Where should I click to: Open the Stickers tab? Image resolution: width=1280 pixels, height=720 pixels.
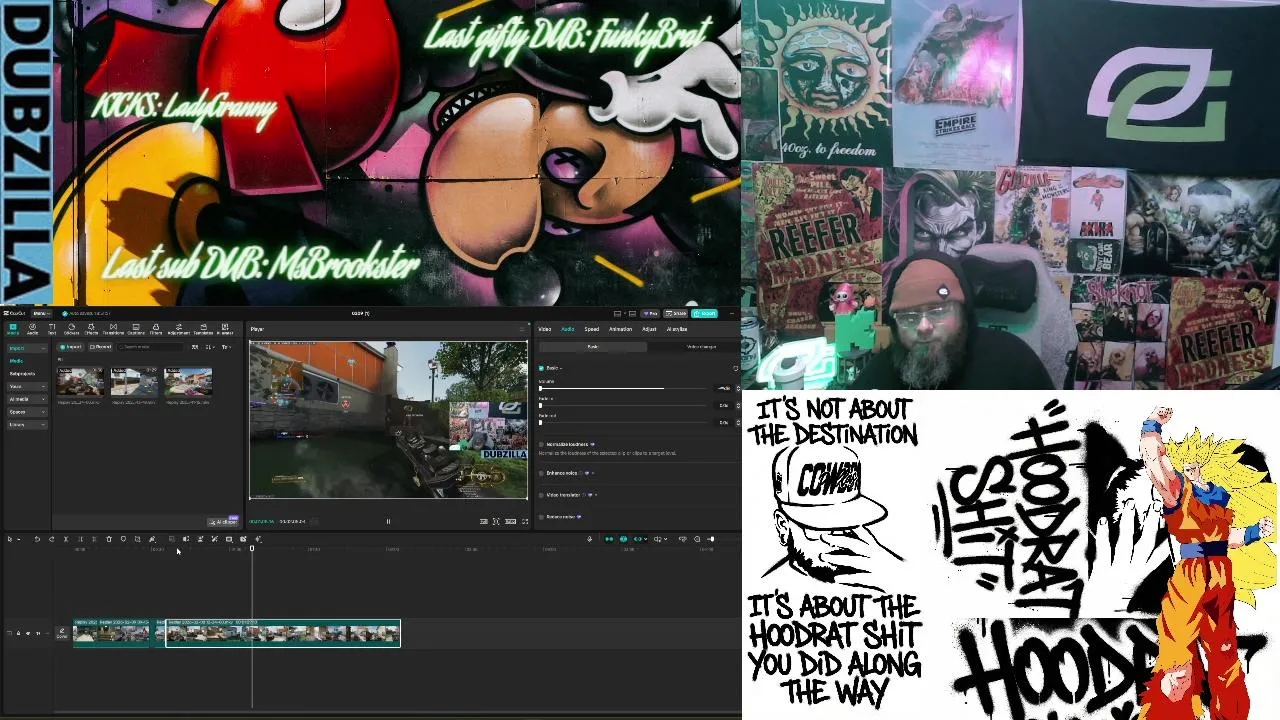(x=72, y=330)
